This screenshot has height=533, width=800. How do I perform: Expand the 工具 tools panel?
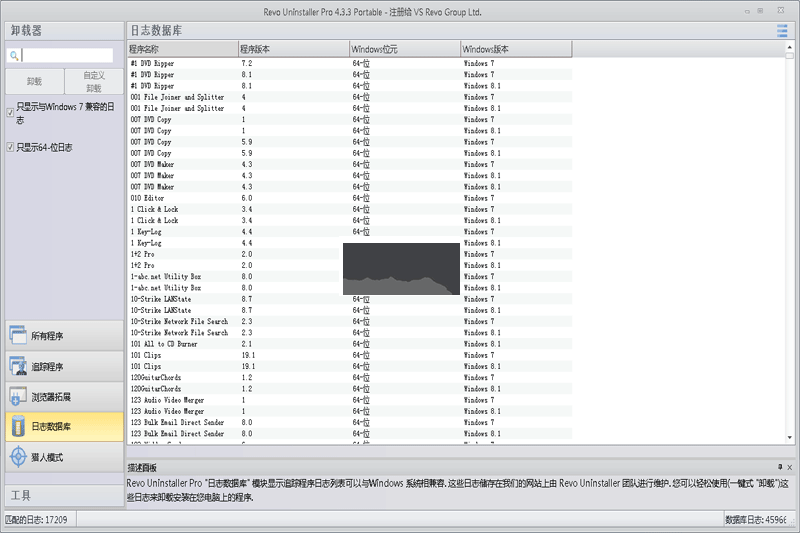click(64, 495)
